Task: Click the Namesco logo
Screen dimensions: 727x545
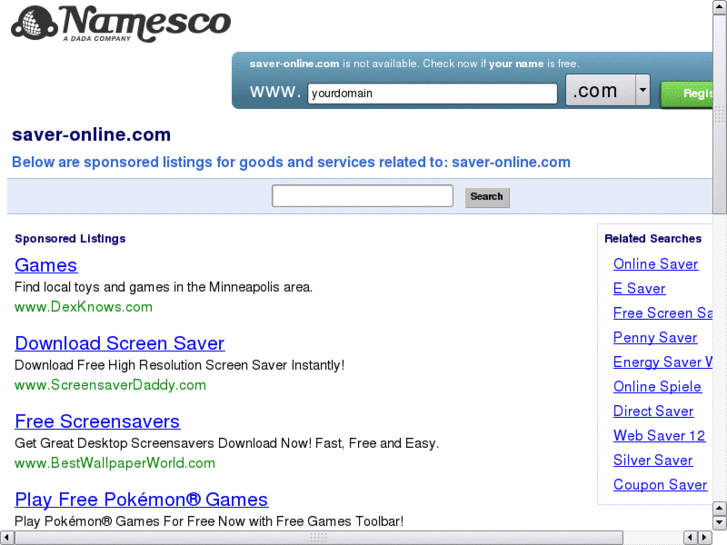Action: pos(121,24)
